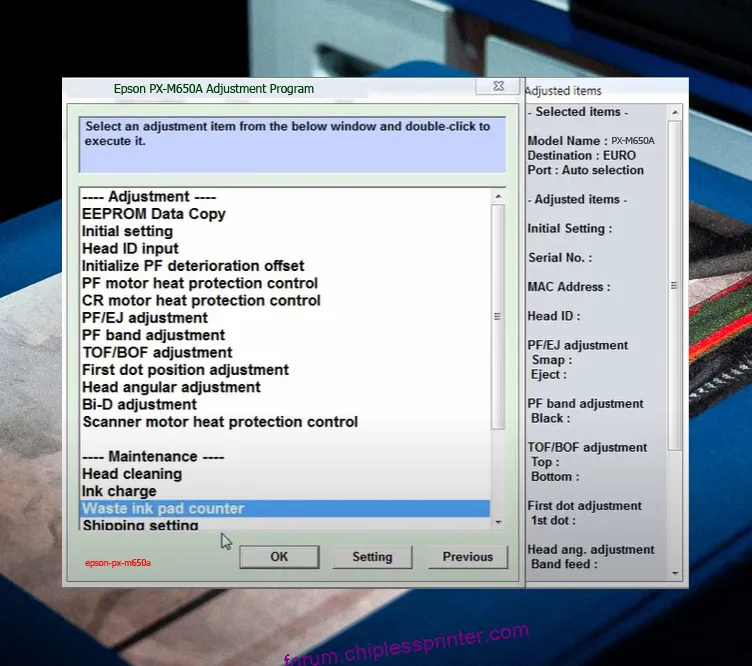752x666 pixels.
Task: Click adjustment list scroll down arrow
Action: [498, 521]
